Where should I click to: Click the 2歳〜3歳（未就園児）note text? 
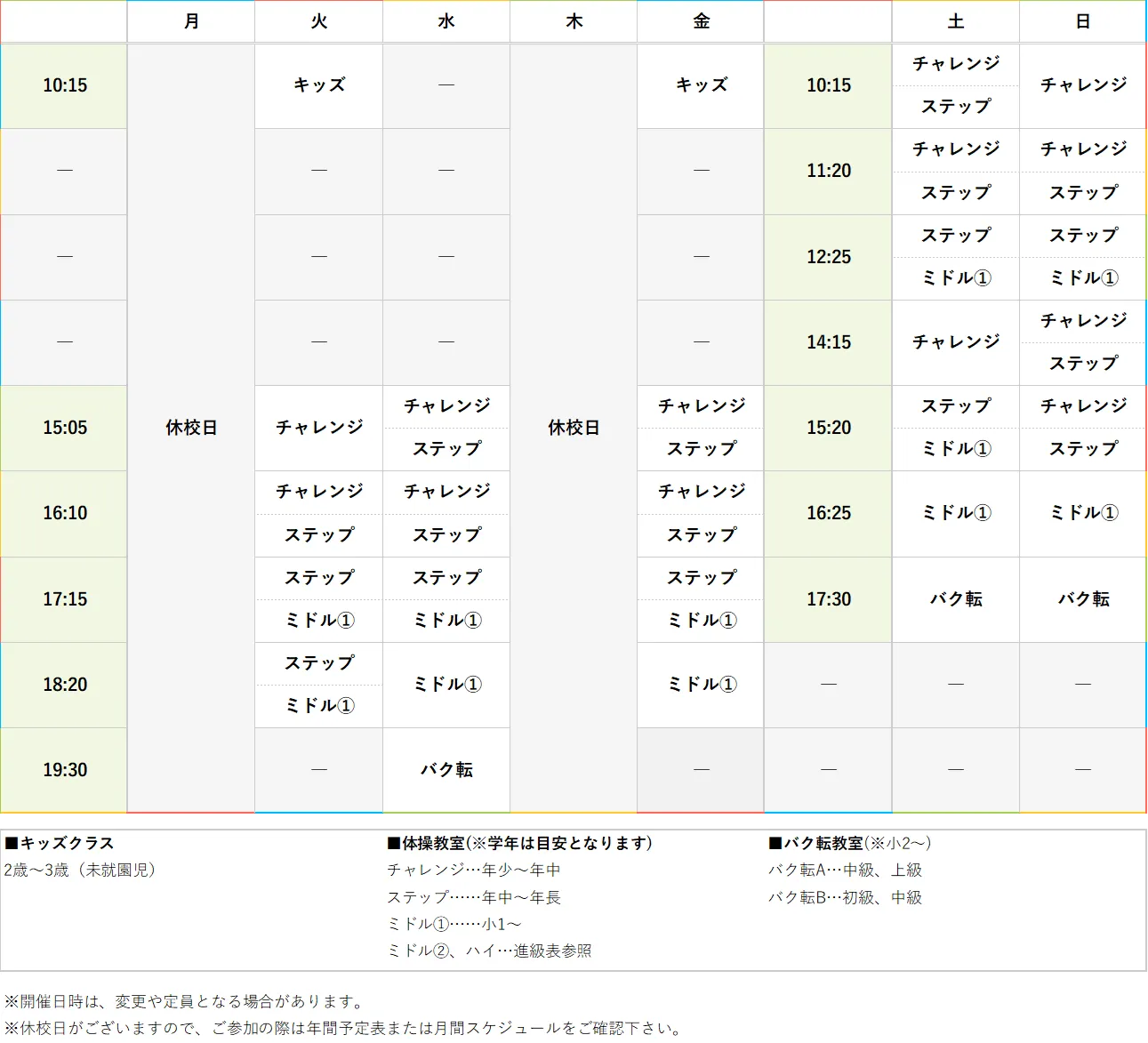(x=80, y=871)
